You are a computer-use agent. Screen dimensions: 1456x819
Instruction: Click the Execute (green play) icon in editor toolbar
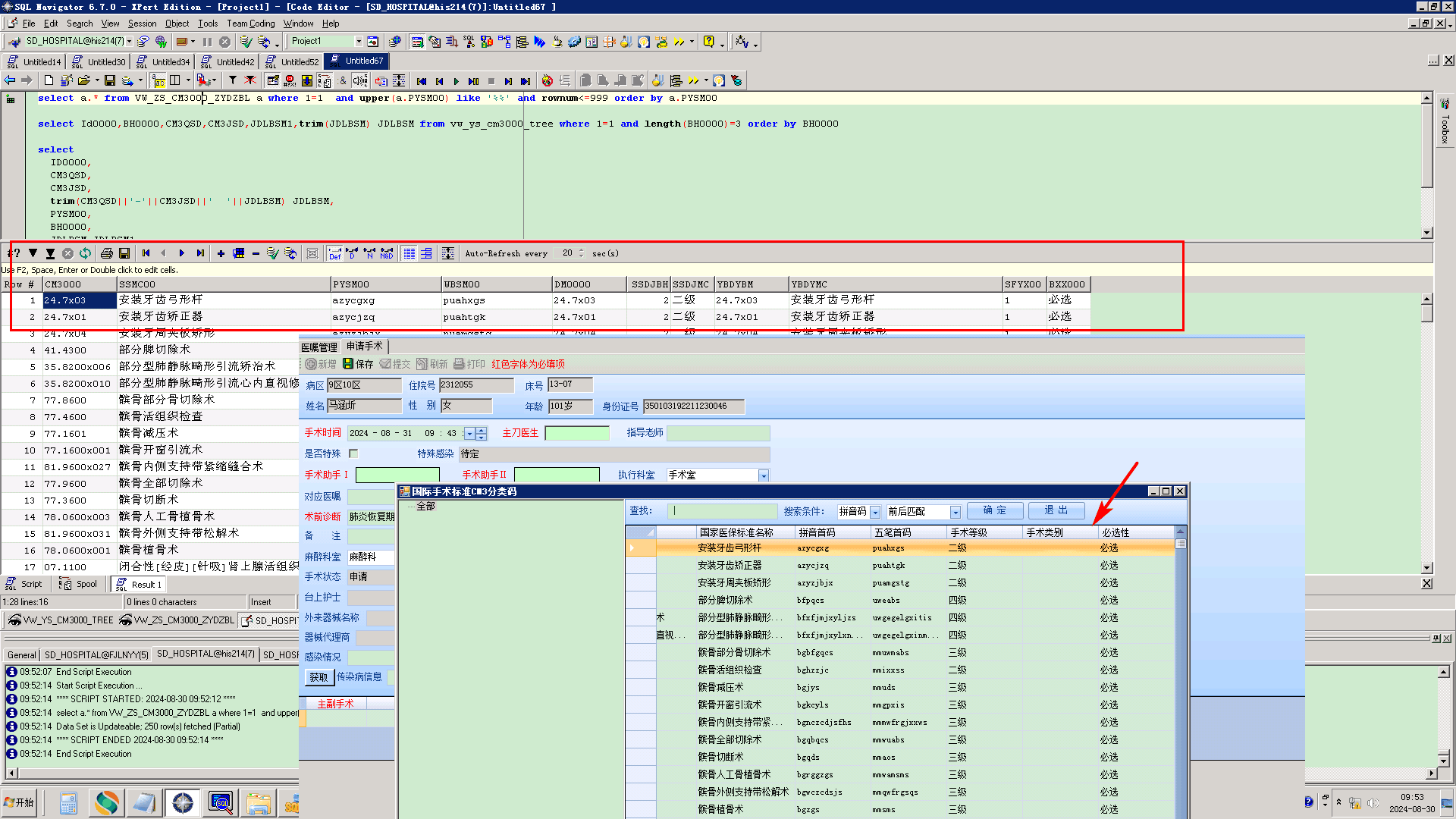tap(456, 80)
